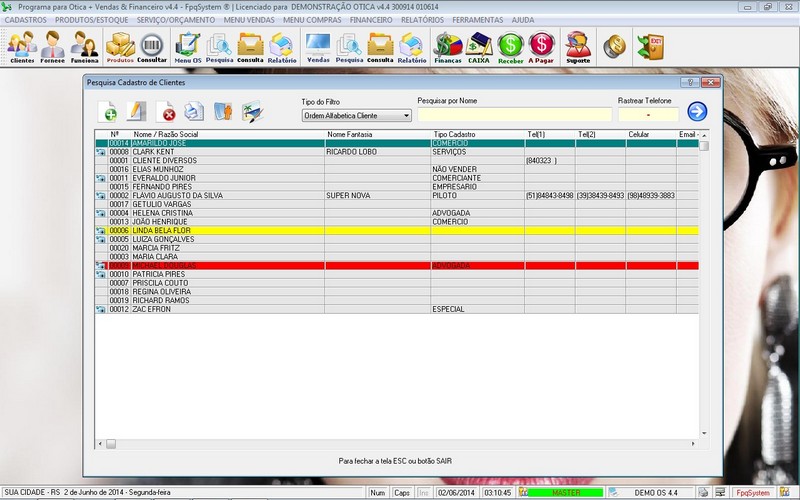Screen dimensions: 800x500
Task: Click the Tel(1) column header
Action: tap(550, 134)
